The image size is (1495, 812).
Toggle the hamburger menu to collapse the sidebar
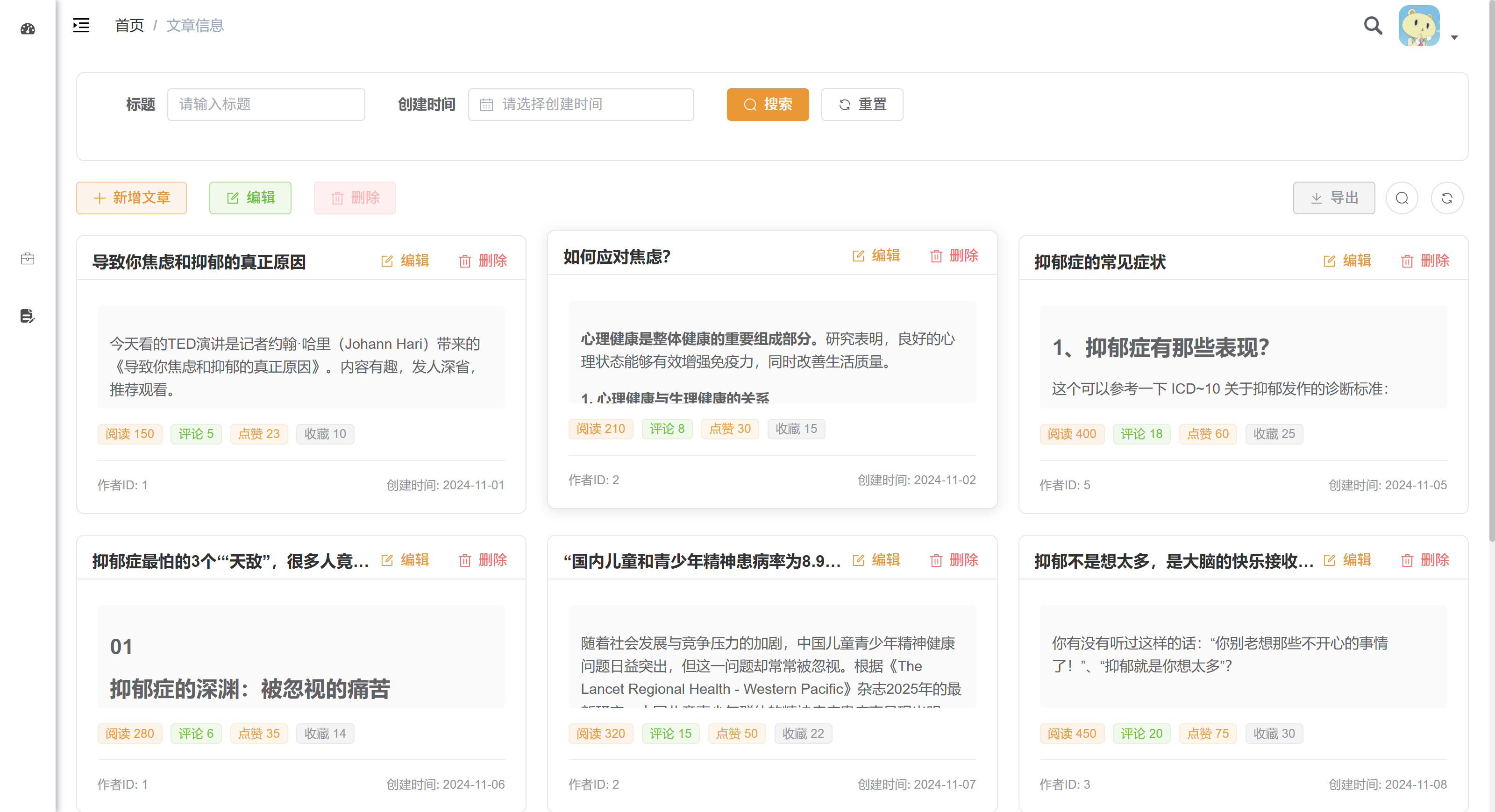[x=81, y=26]
